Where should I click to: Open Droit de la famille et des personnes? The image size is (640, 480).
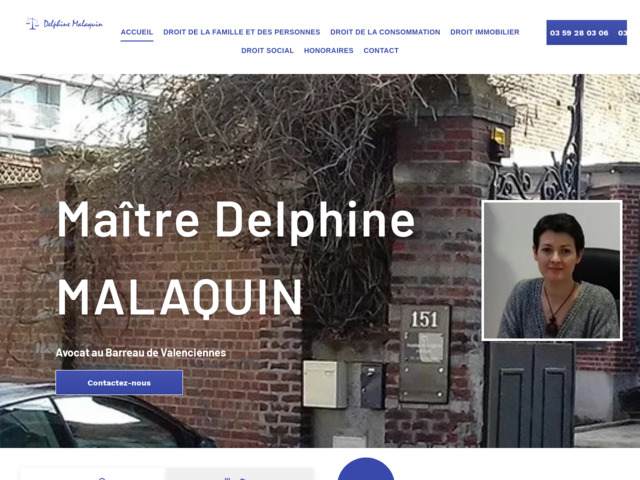click(x=242, y=32)
